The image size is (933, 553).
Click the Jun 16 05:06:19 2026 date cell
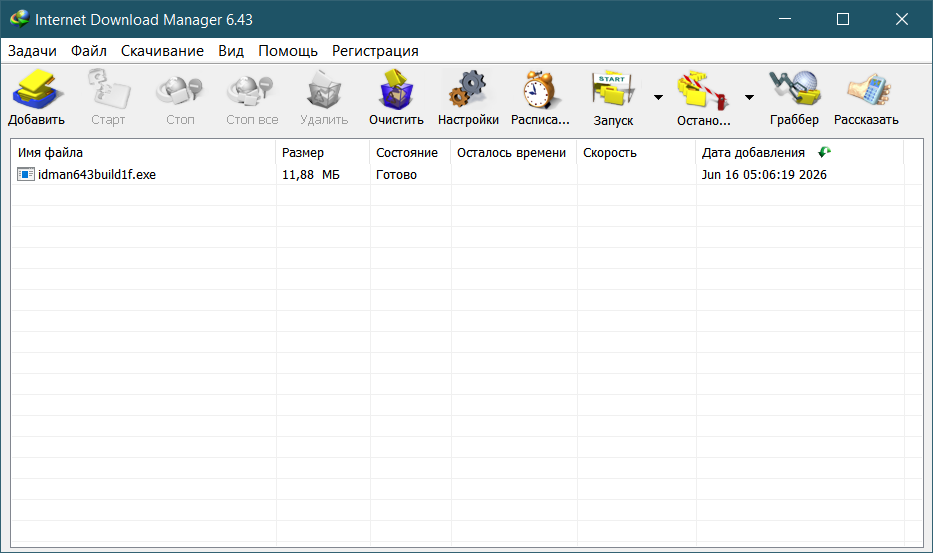tap(764, 174)
